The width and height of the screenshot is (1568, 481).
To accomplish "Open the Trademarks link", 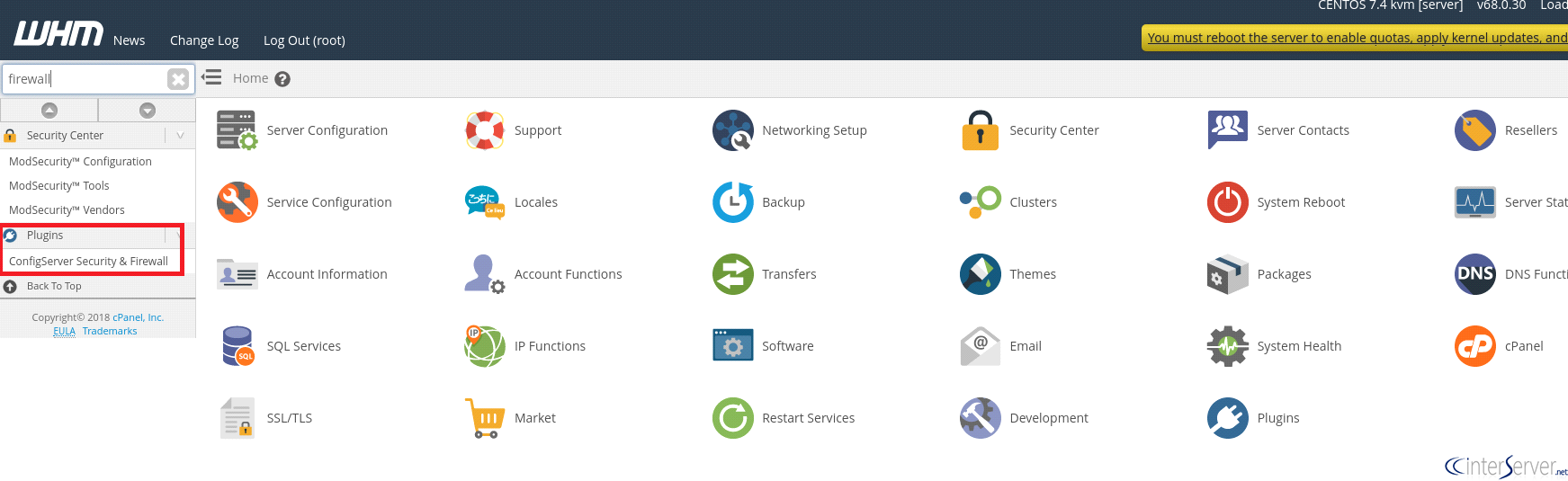I will point(110,331).
